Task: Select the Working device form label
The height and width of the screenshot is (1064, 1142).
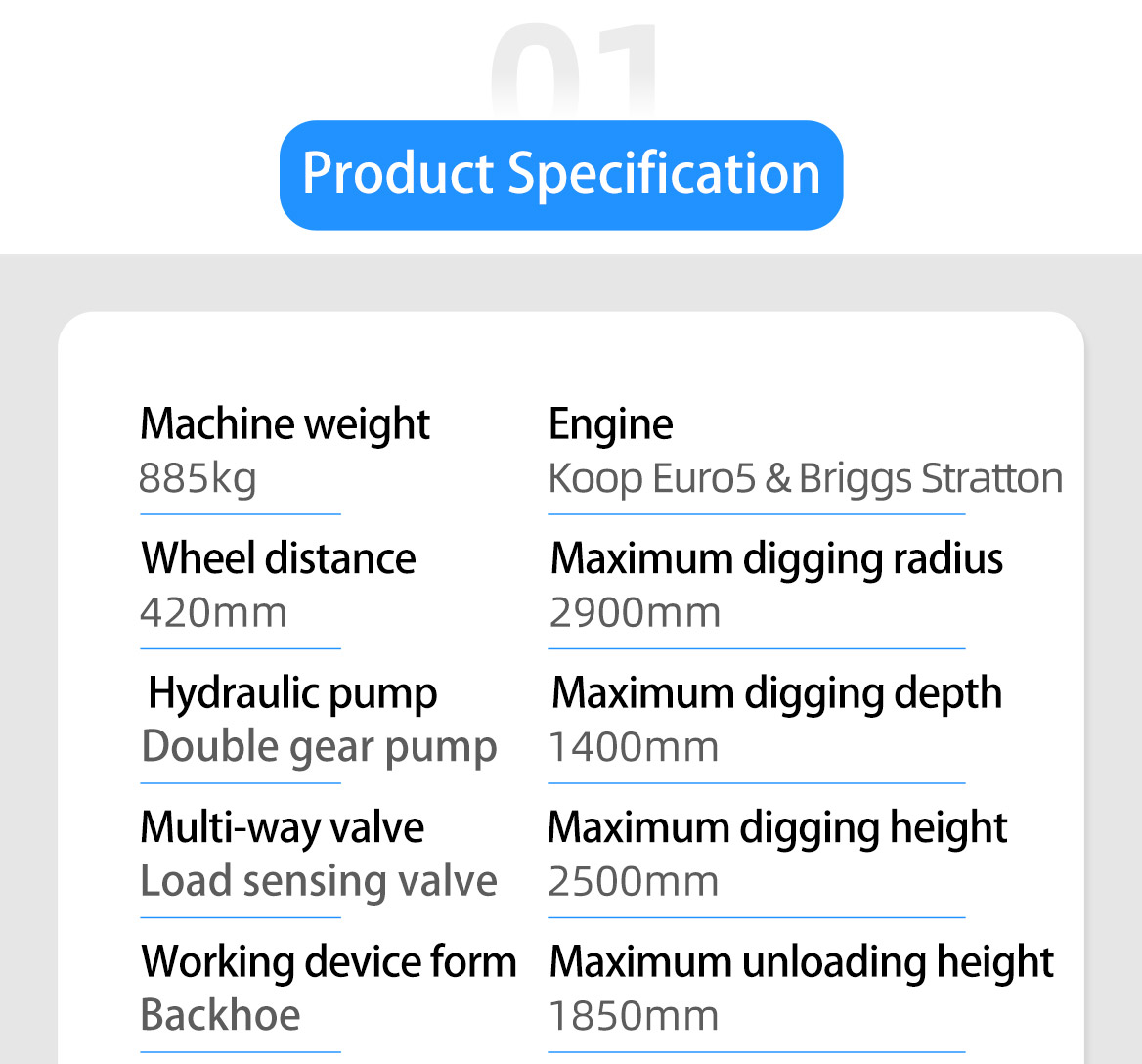Action: pos(329,962)
